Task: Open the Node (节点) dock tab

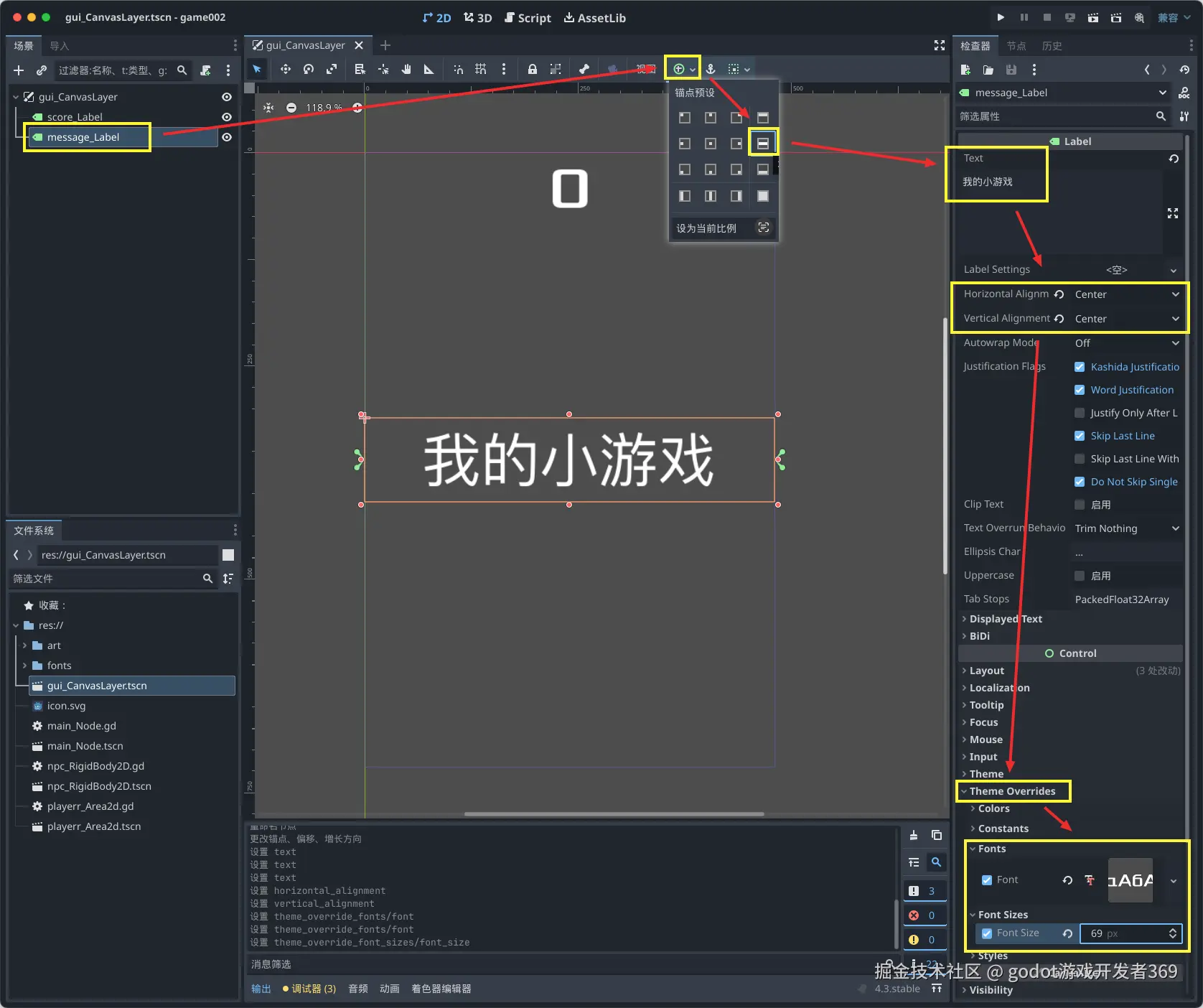Action: tap(1016, 46)
